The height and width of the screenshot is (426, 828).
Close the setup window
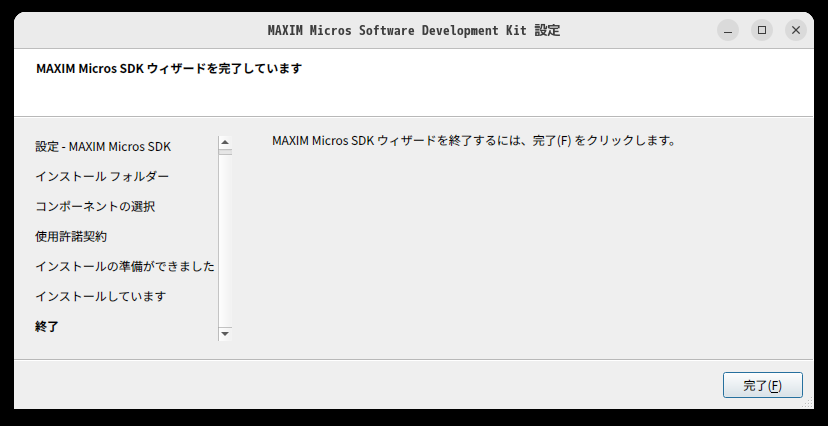tap(796, 30)
